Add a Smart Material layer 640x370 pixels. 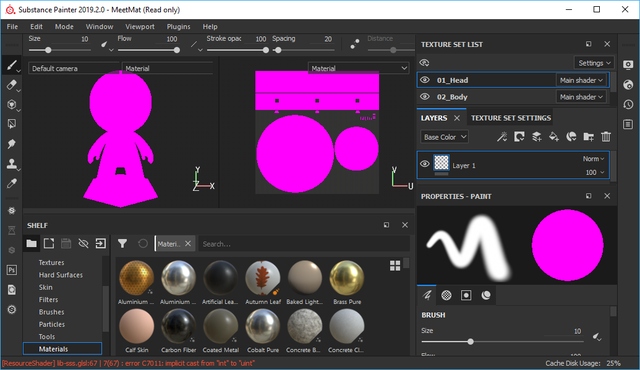coord(571,137)
